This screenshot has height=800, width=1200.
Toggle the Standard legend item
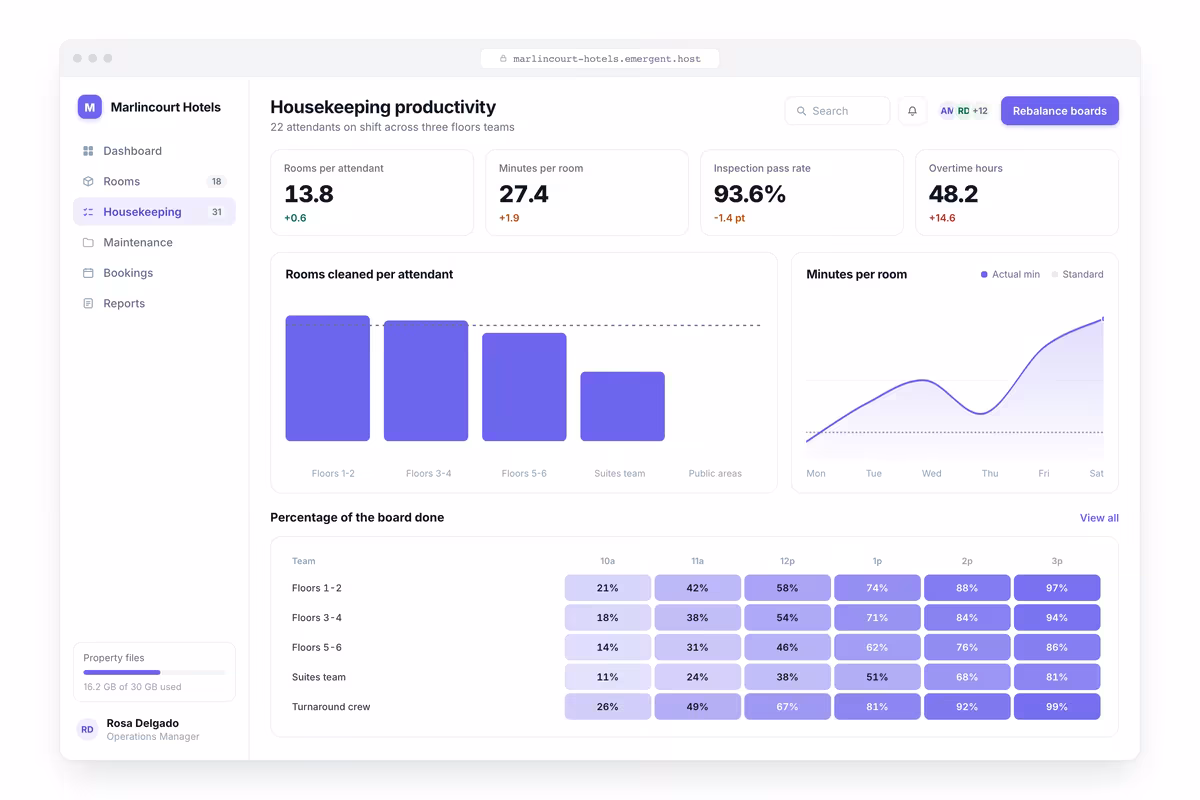tap(1077, 274)
